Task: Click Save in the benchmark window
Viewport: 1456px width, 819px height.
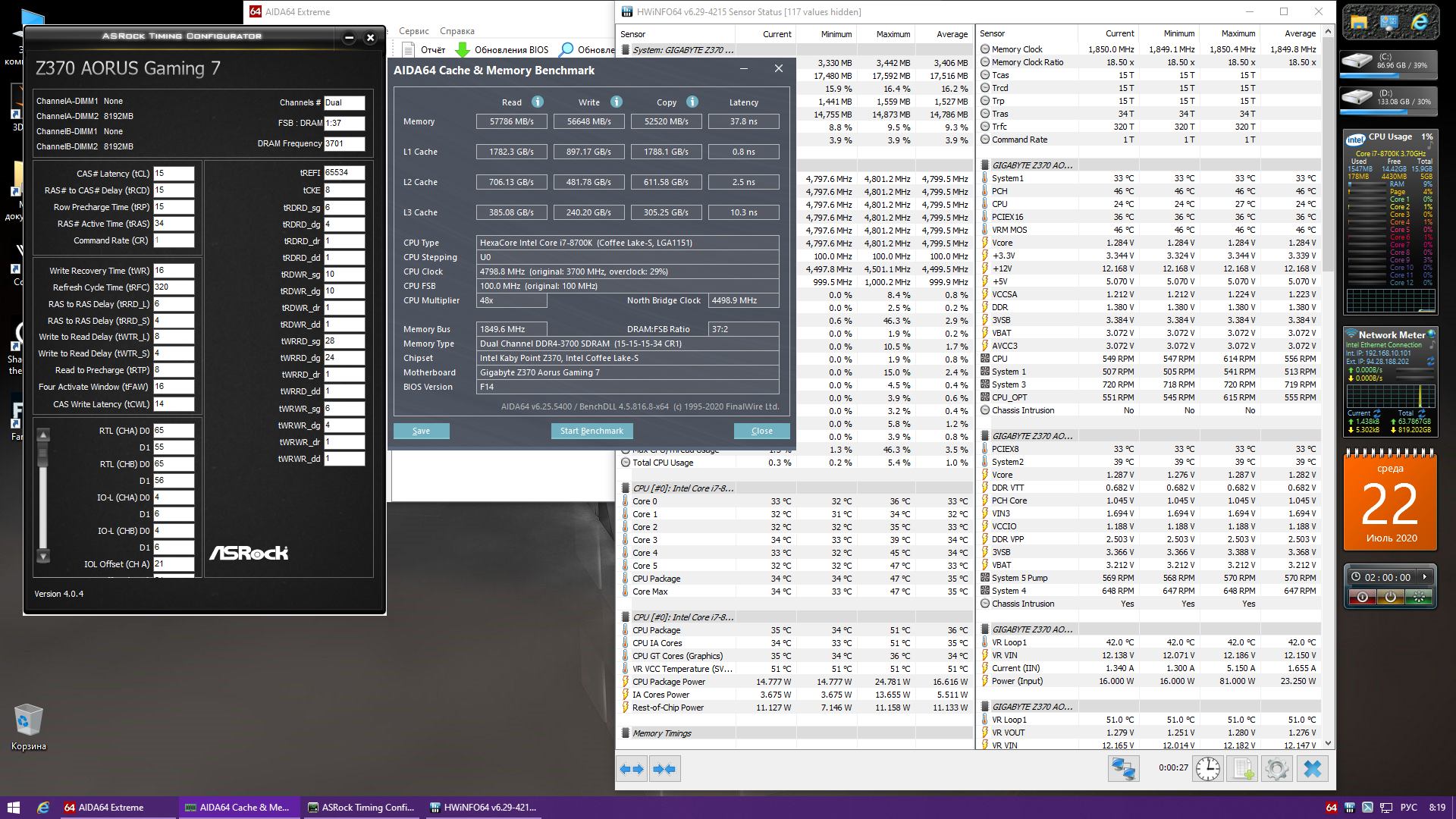Action: (x=421, y=431)
